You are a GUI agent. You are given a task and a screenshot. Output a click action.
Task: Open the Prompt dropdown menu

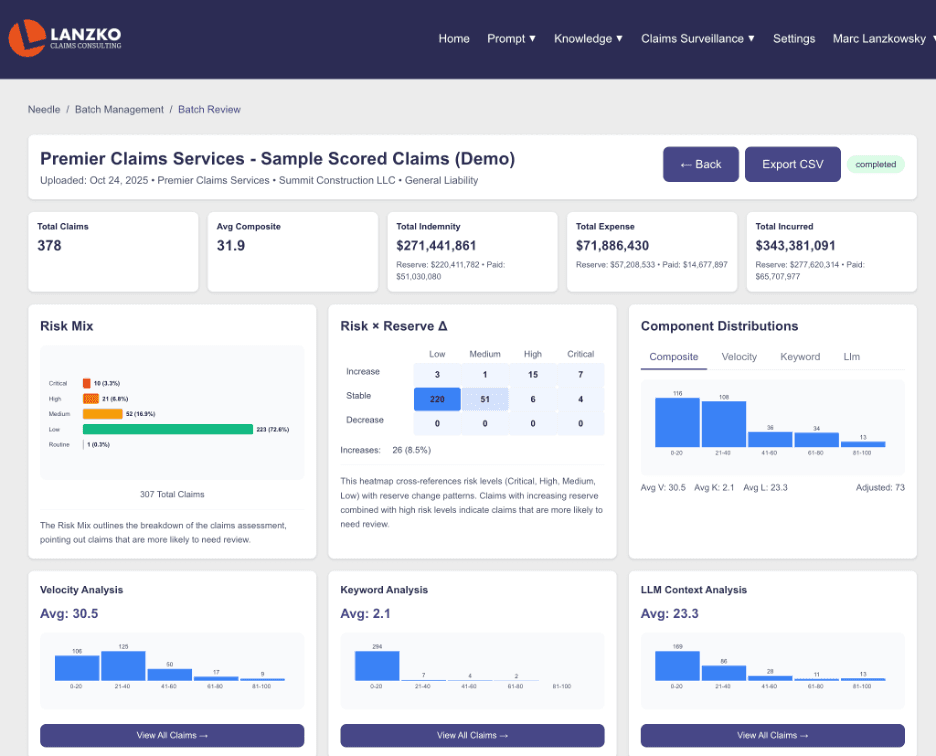[x=510, y=38]
